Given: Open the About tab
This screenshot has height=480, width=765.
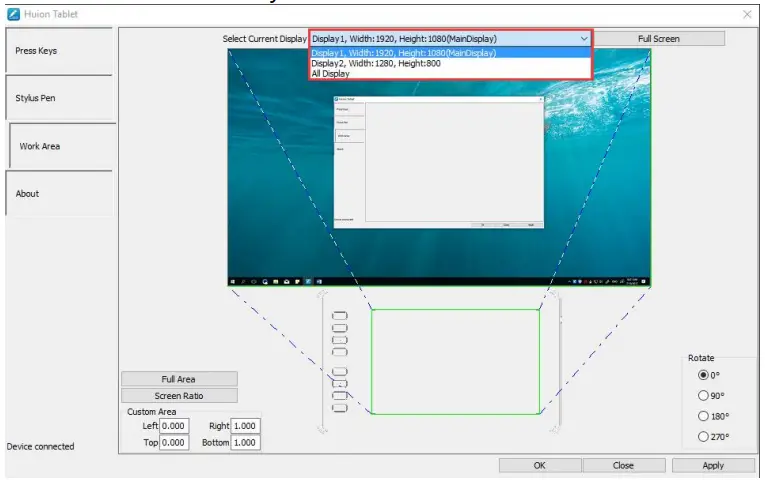Looking at the screenshot, I should 59,194.
